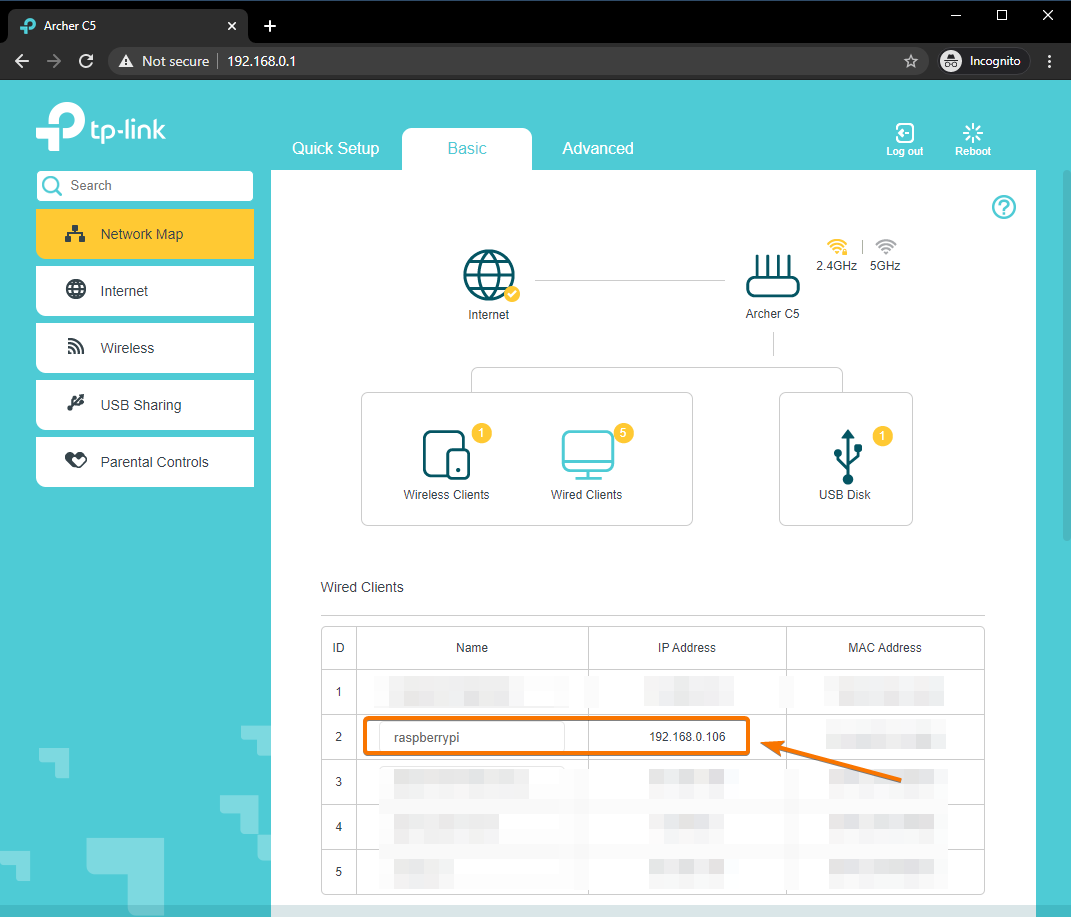This screenshot has width=1071, height=917.
Task: Click the Archer C5 router icon
Action: [772, 276]
